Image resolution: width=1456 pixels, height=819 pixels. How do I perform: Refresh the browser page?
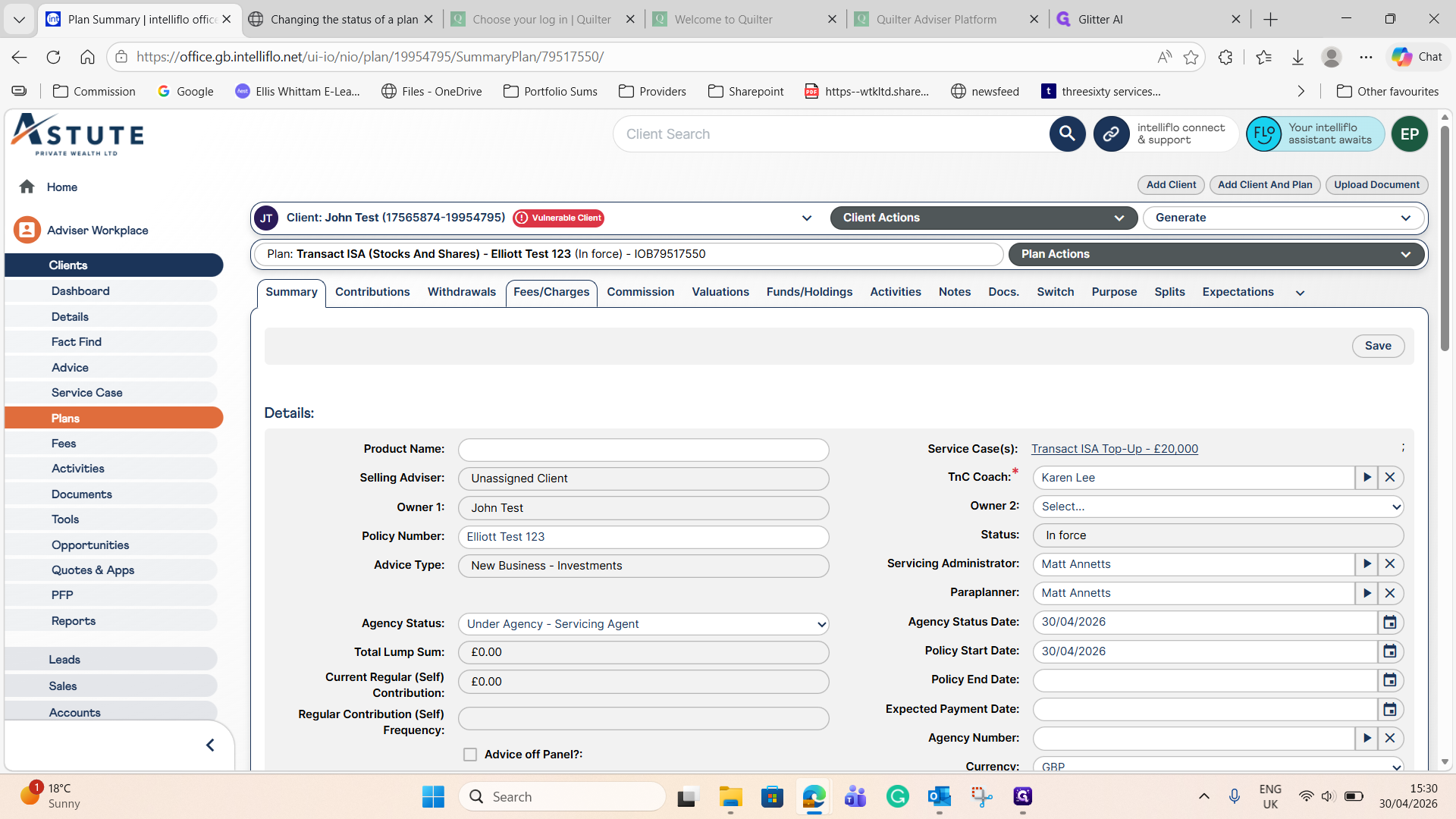[53, 57]
